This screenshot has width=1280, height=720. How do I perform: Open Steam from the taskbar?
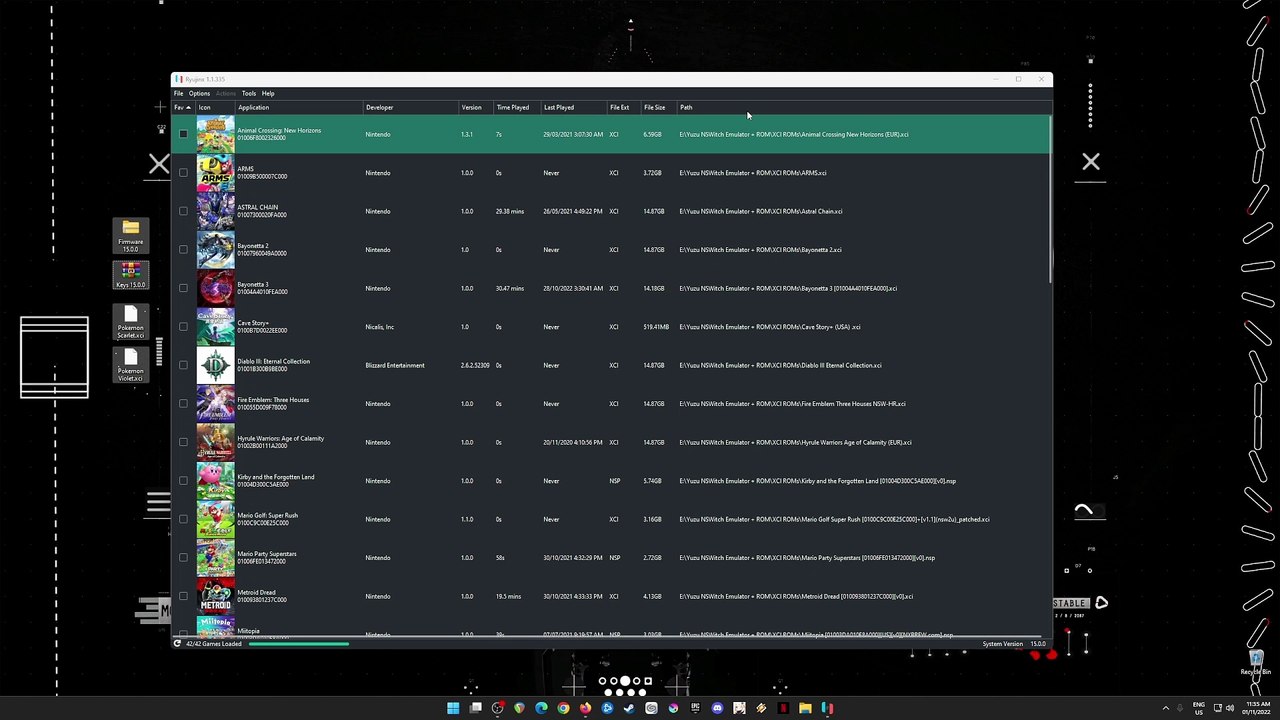pyautogui.click(x=629, y=708)
